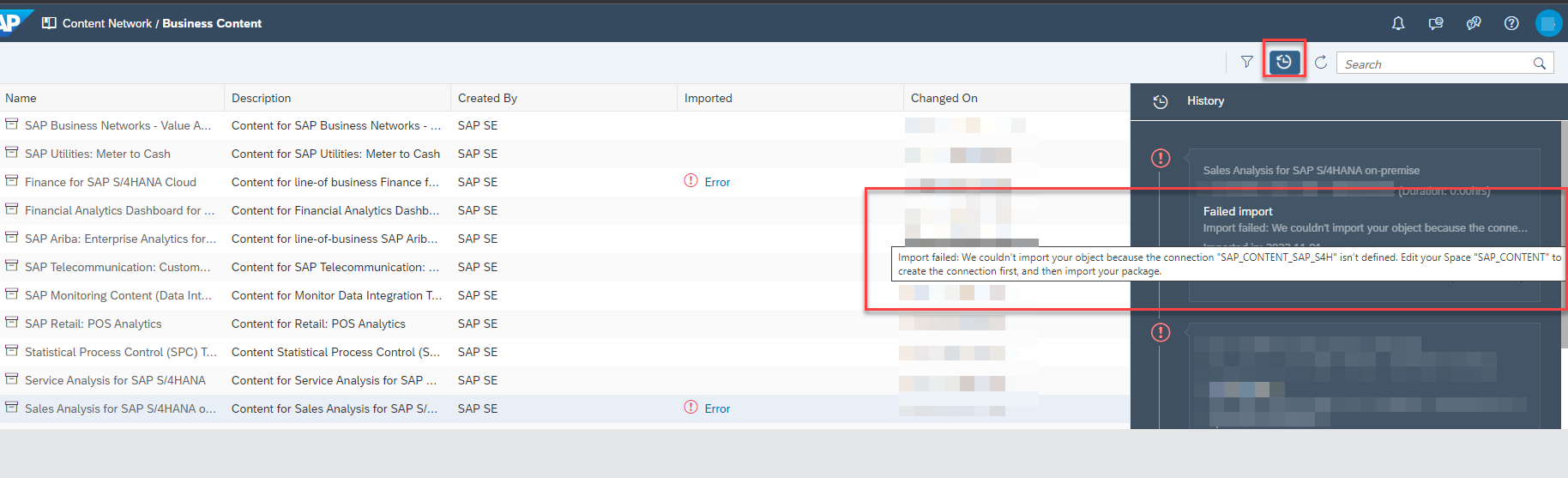Open Financial Analytics Dashboard for... package
The image size is (1568, 478).
120,210
